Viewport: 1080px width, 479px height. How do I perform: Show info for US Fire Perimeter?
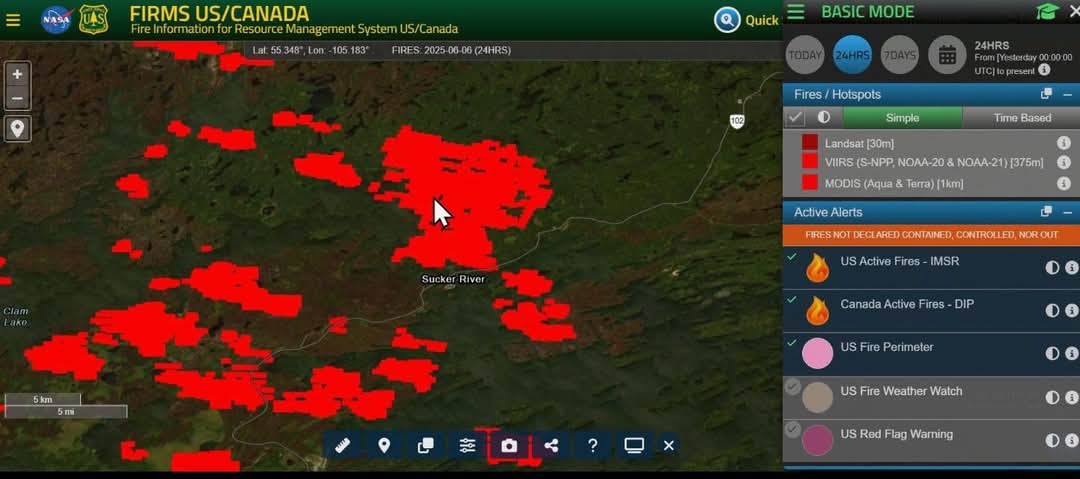[x=1071, y=353]
